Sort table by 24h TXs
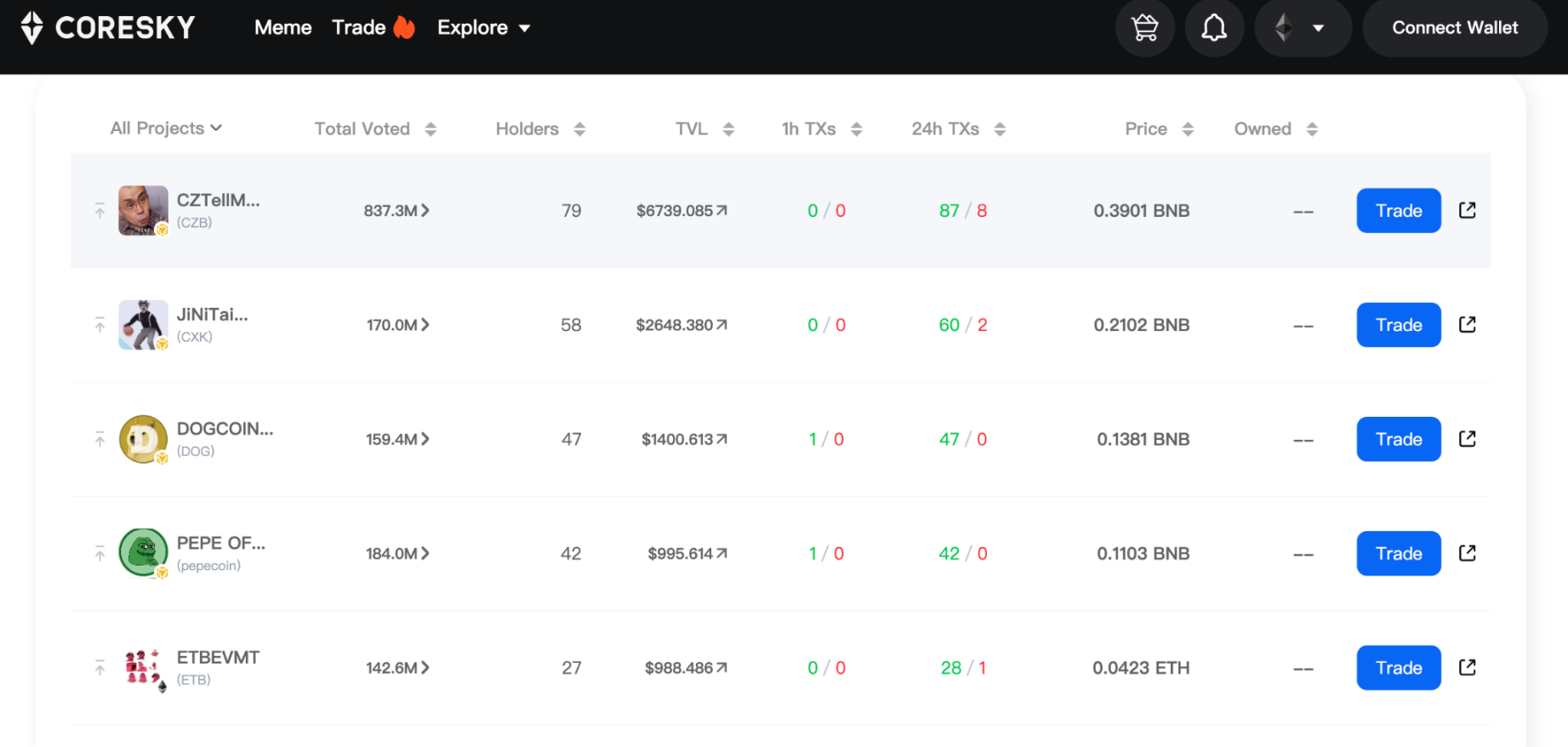The width and height of the screenshot is (1568, 747). (958, 129)
